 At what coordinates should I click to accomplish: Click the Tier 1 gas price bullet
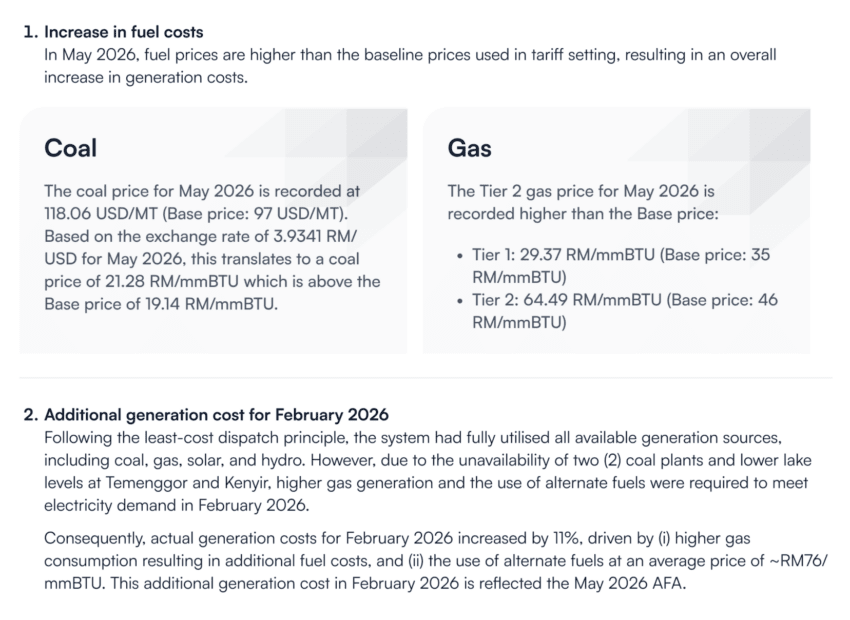pyautogui.click(x=621, y=266)
